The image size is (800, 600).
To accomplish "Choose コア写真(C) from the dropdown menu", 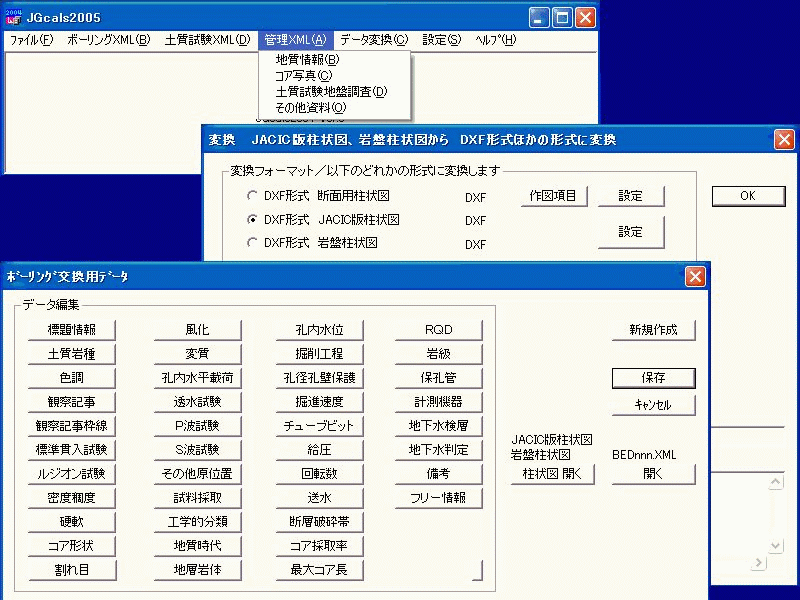I will [x=303, y=75].
